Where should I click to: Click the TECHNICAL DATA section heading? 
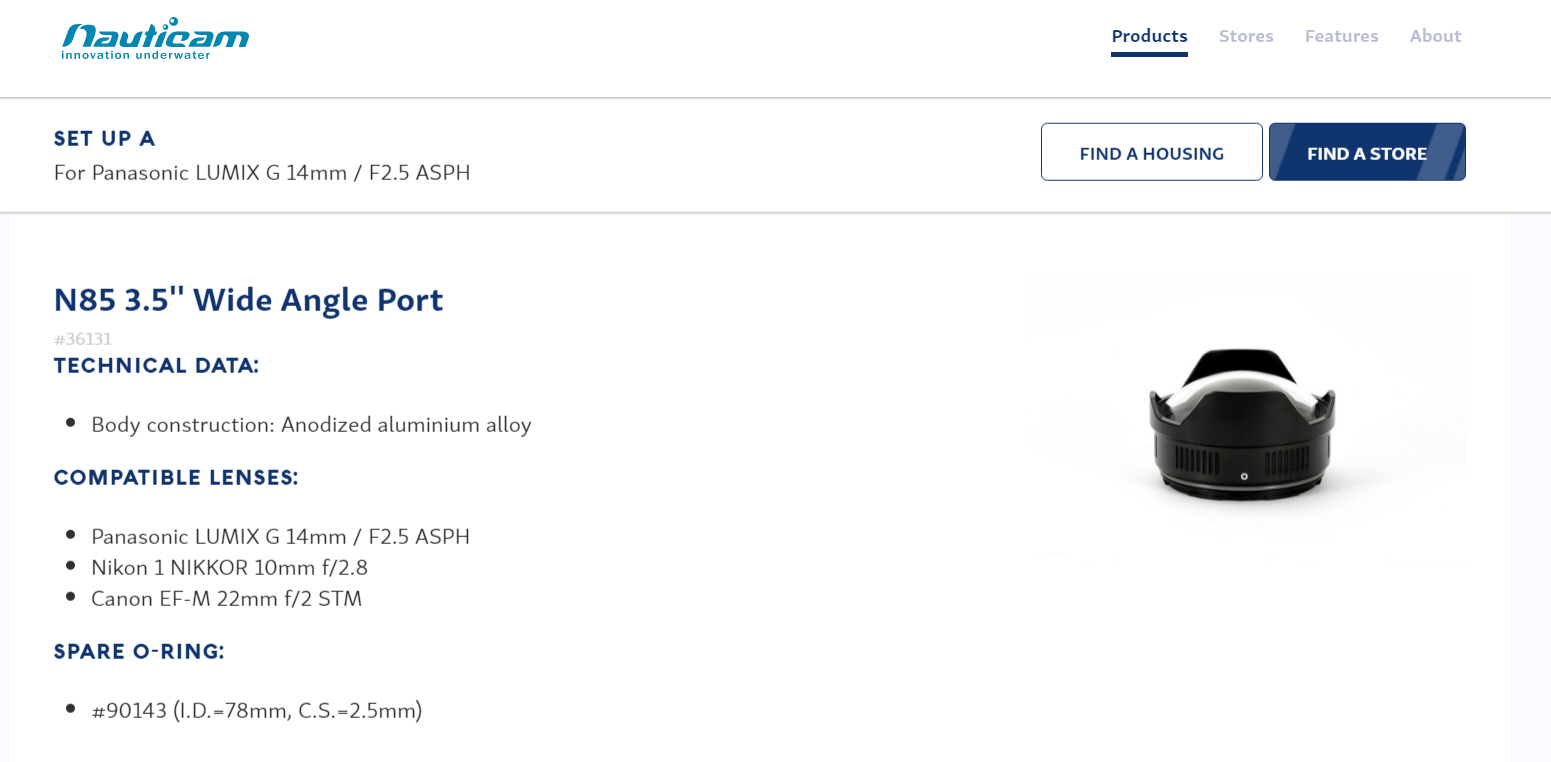pos(157,366)
